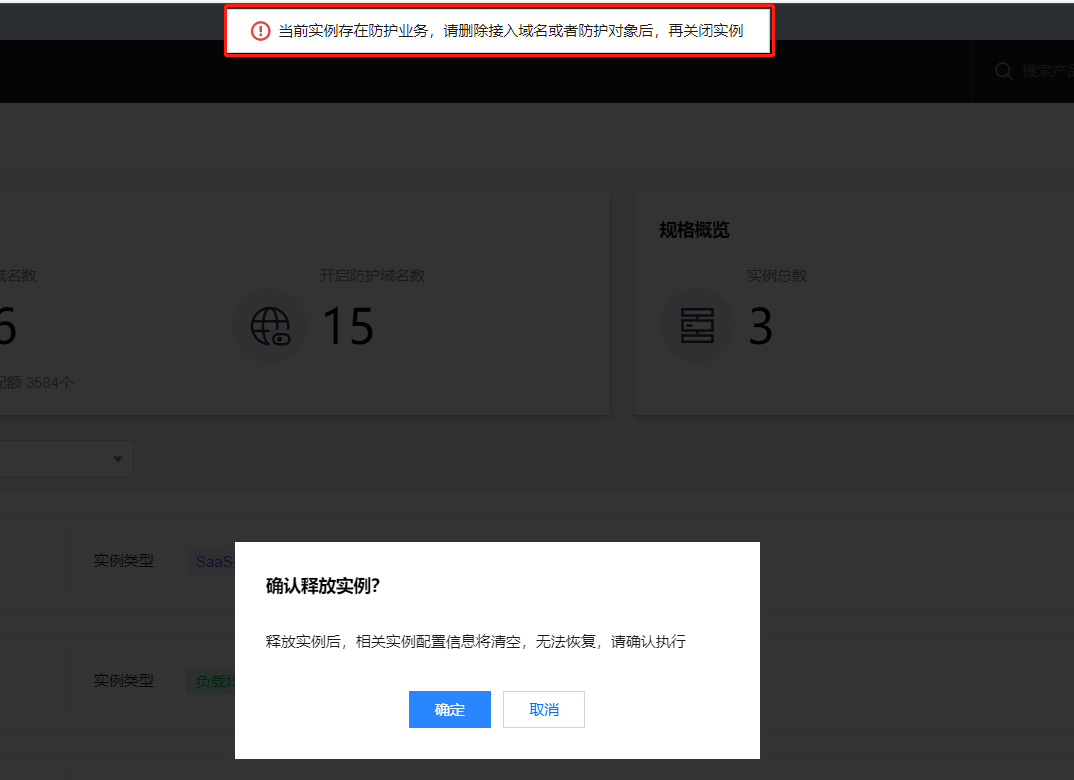Click the 开启防护域名数 label
This screenshot has height=780, width=1074.
click(x=372, y=275)
